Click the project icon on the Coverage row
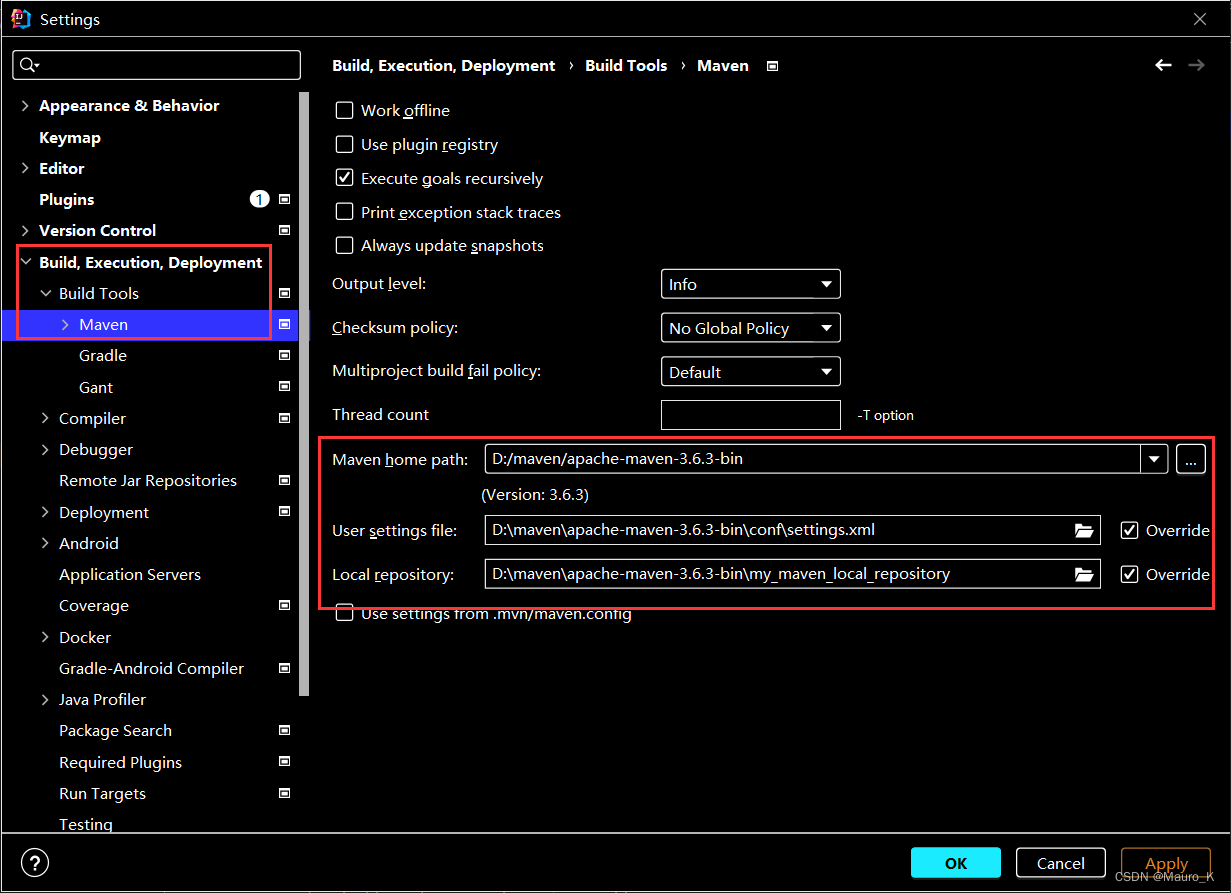The height and width of the screenshot is (893, 1231). coord(284,606)
